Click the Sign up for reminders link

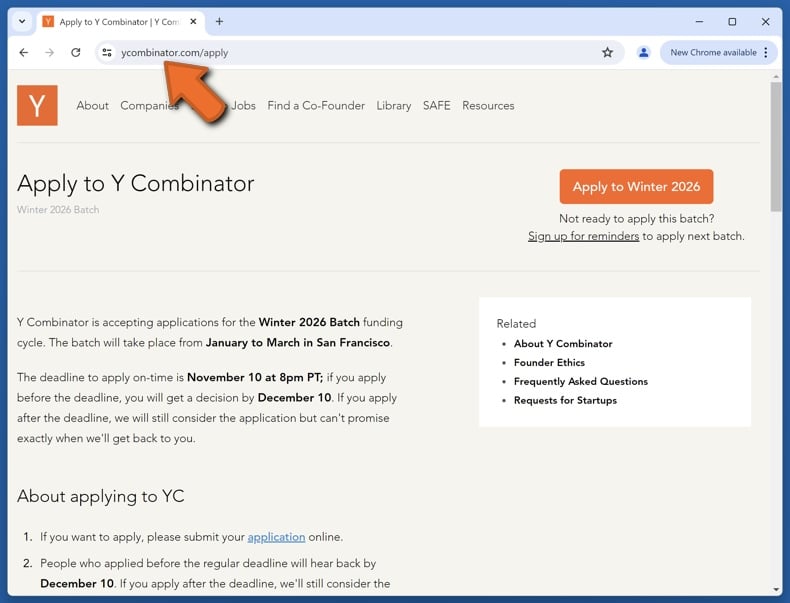pyautogui.click(x=583, y=236)
